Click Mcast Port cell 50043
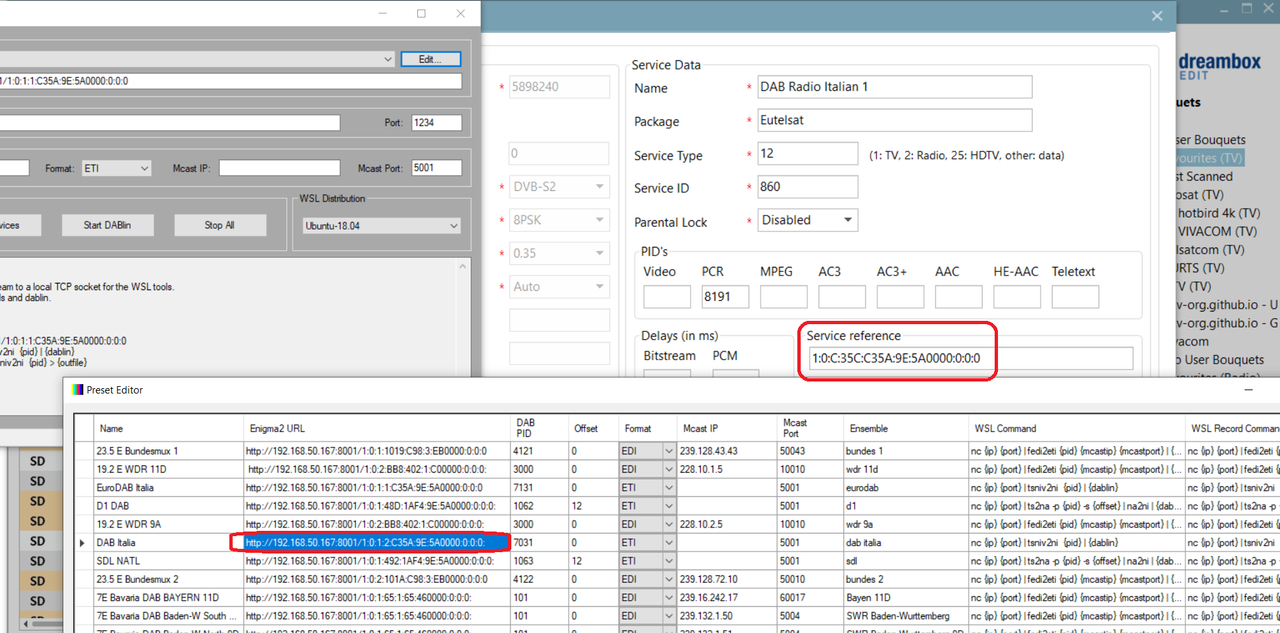The width and height of the screenshot is (1280, 633). (x=811, y=452)
